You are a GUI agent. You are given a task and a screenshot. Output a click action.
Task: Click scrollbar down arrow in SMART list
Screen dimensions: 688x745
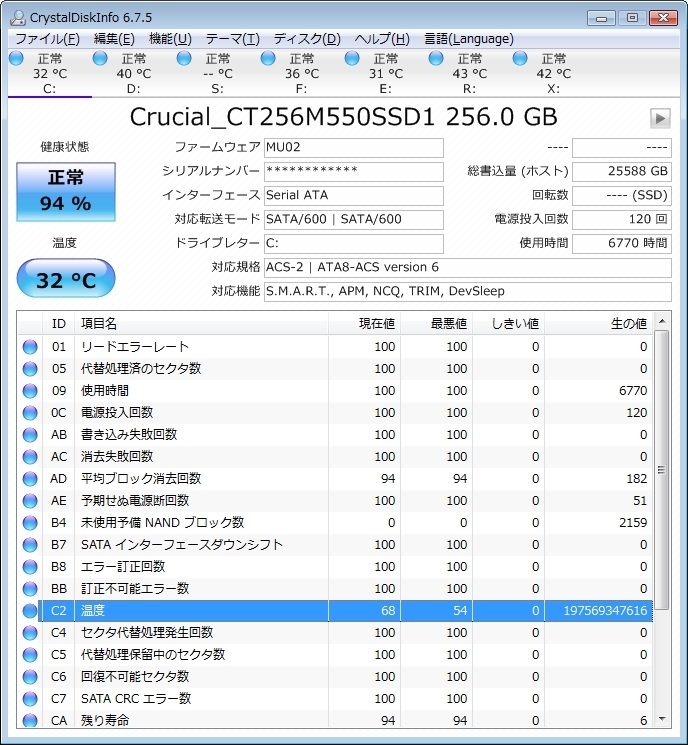click(661, 719)
